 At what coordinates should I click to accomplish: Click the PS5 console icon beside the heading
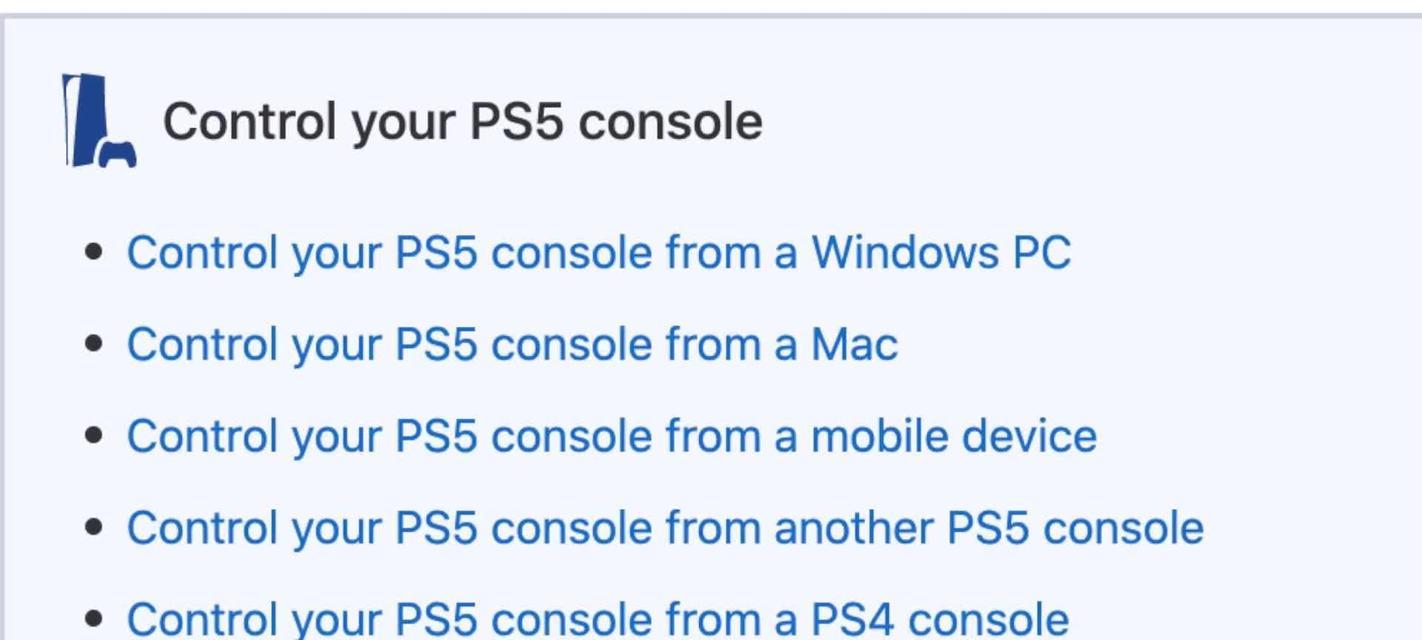coord(99,120)
